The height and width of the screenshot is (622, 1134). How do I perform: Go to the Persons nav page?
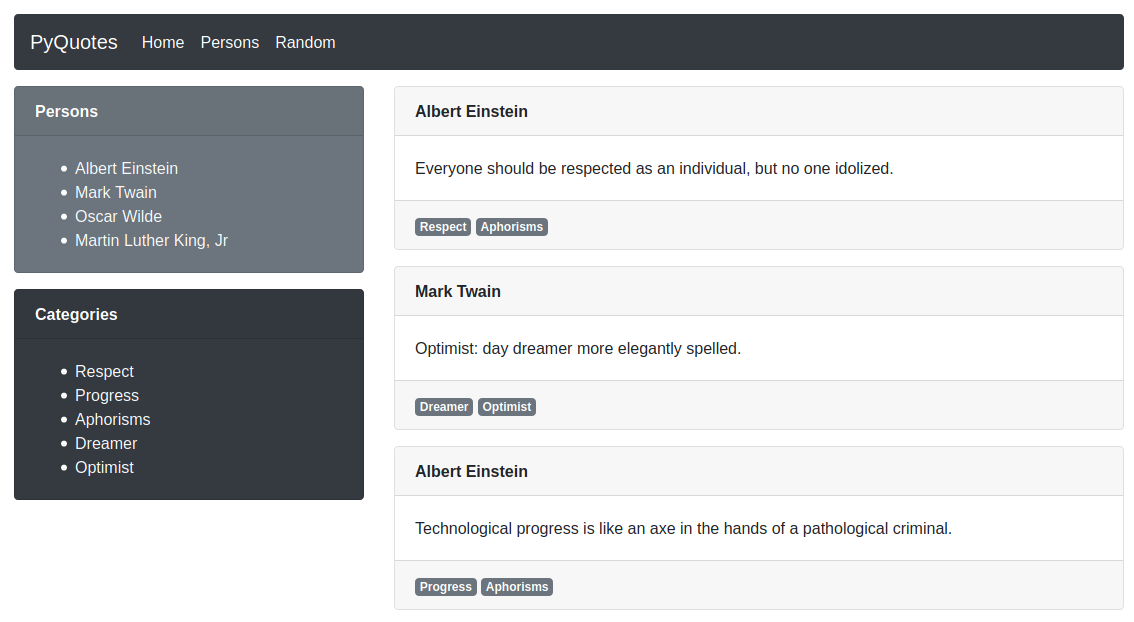[x=229, y=42]
